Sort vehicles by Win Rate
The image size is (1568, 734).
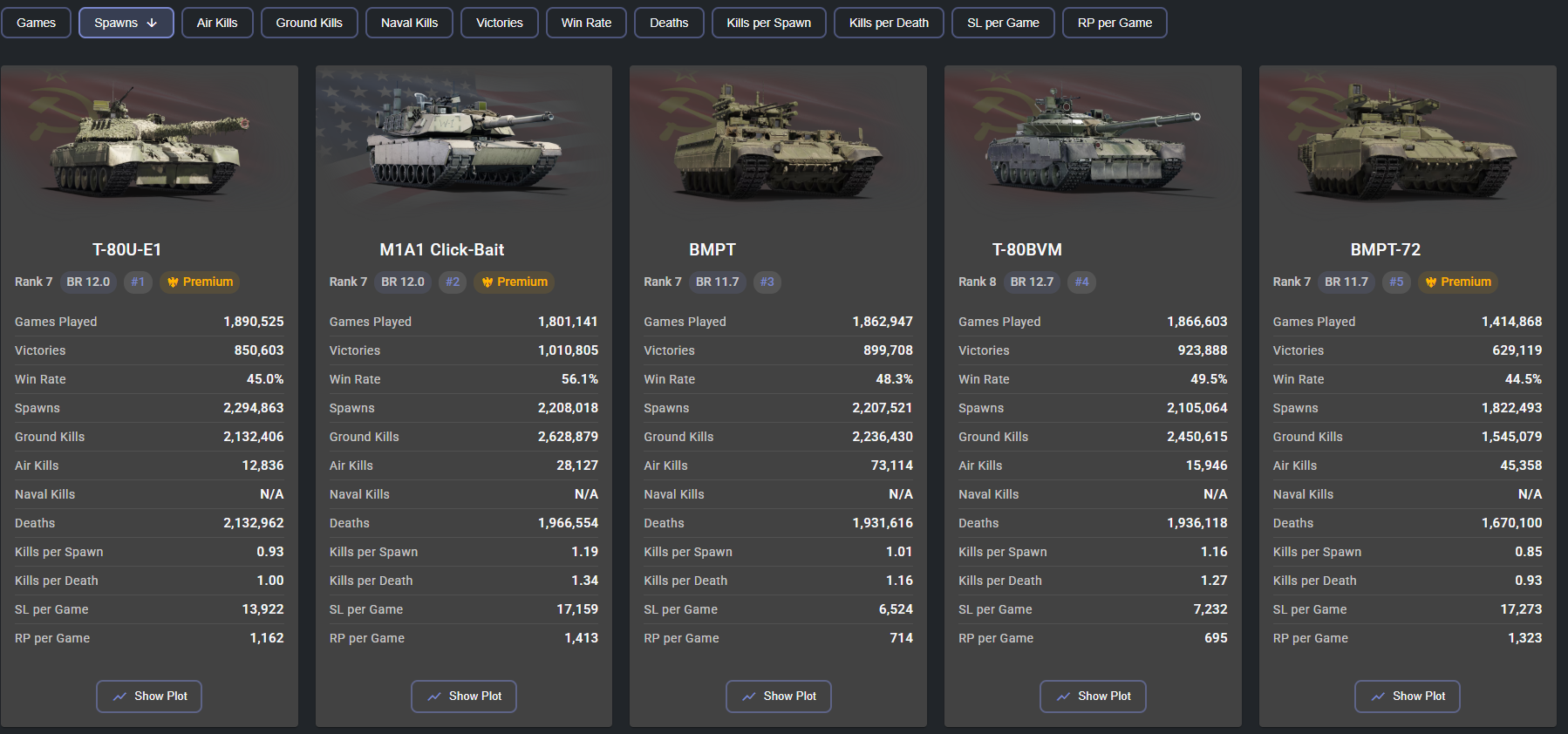point(586,23)
